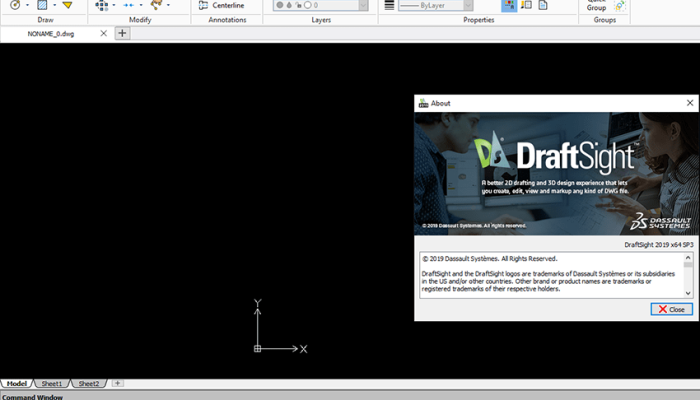
Task: Click the About dialog title icon
Action: click(423, 103)
